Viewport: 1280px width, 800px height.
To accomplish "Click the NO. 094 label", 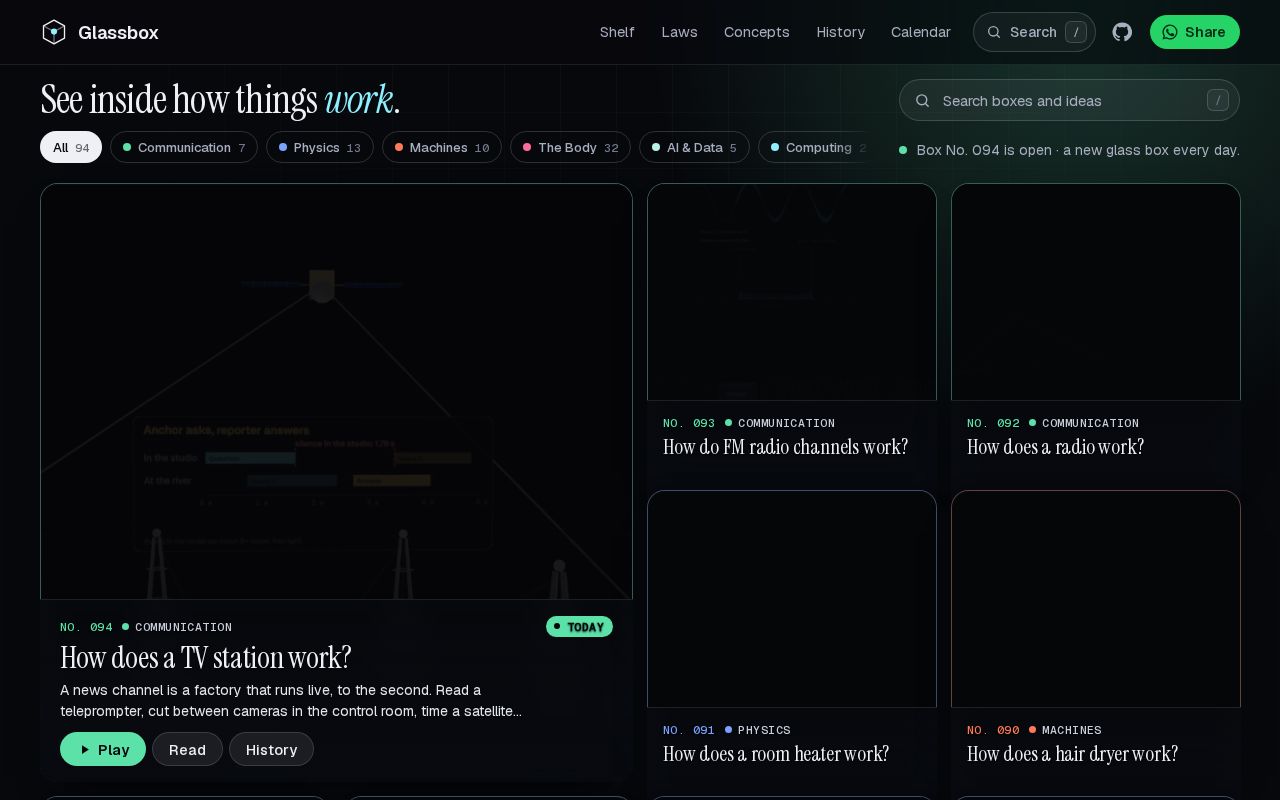I will tap(86, 627).
